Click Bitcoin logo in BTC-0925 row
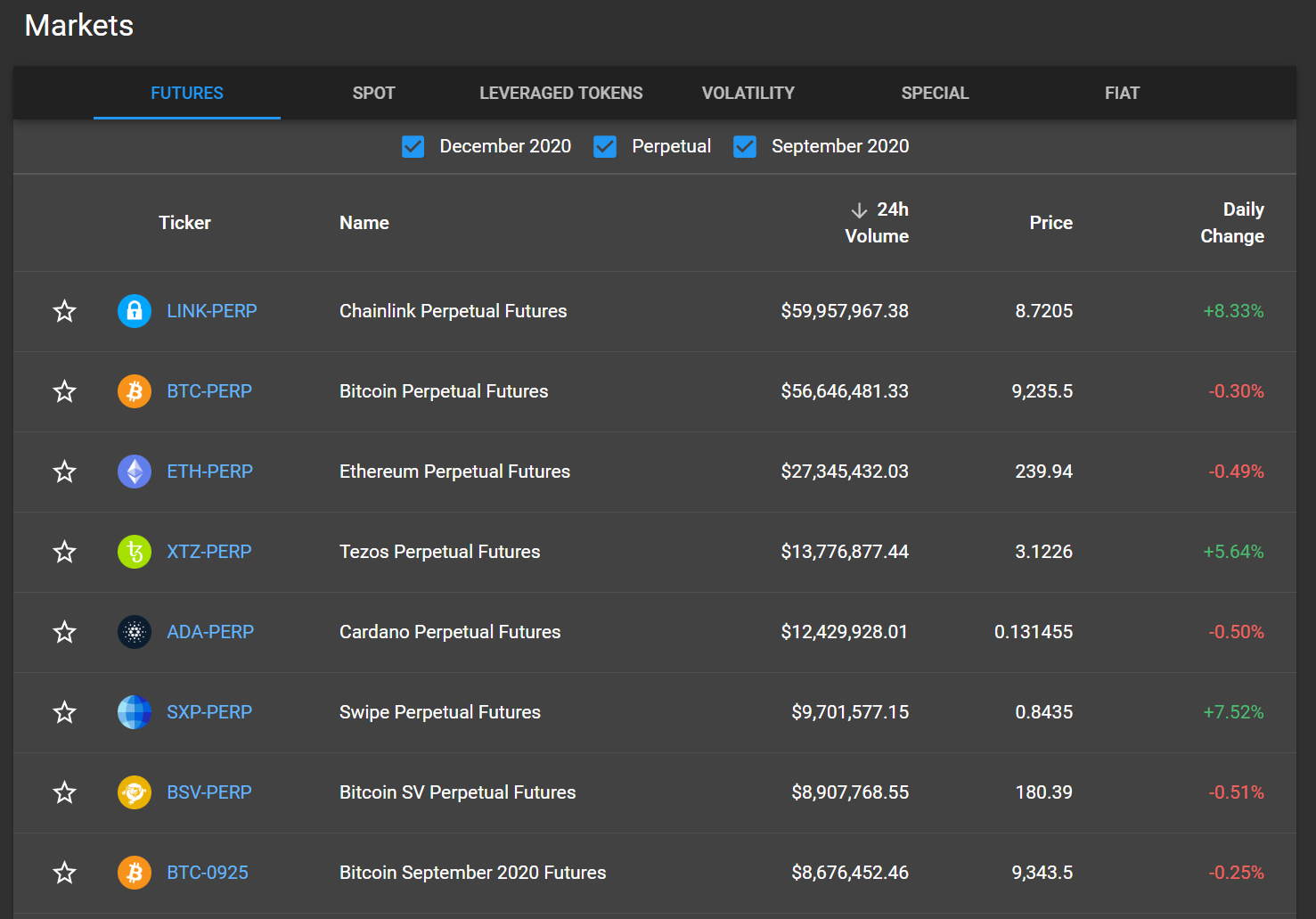This screenshot has width=1316, height=919. [135, 873]
